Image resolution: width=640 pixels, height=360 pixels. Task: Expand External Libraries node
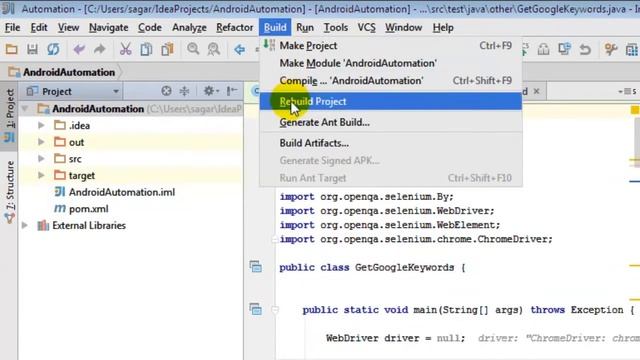pyautogui.click(x=25, y=225)
